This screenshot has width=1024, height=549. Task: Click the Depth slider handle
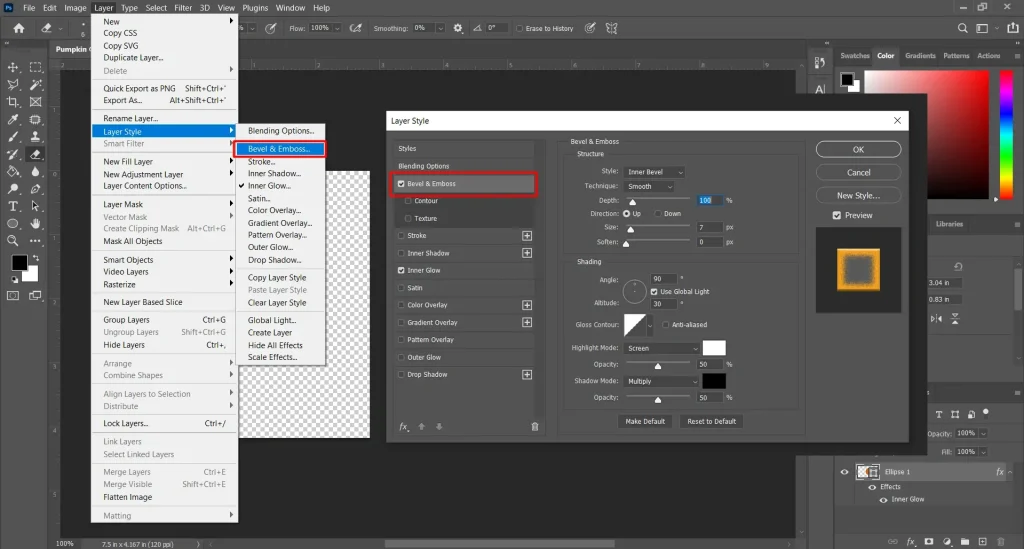(x=632, y=202)
